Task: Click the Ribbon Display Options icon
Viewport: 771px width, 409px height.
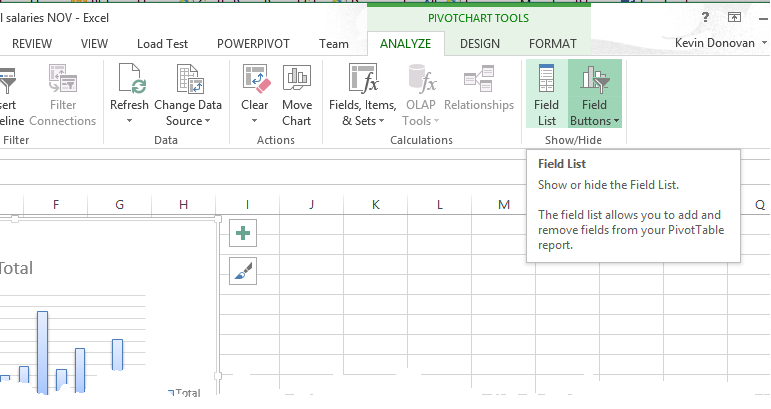Action: (x=734, y=17)
